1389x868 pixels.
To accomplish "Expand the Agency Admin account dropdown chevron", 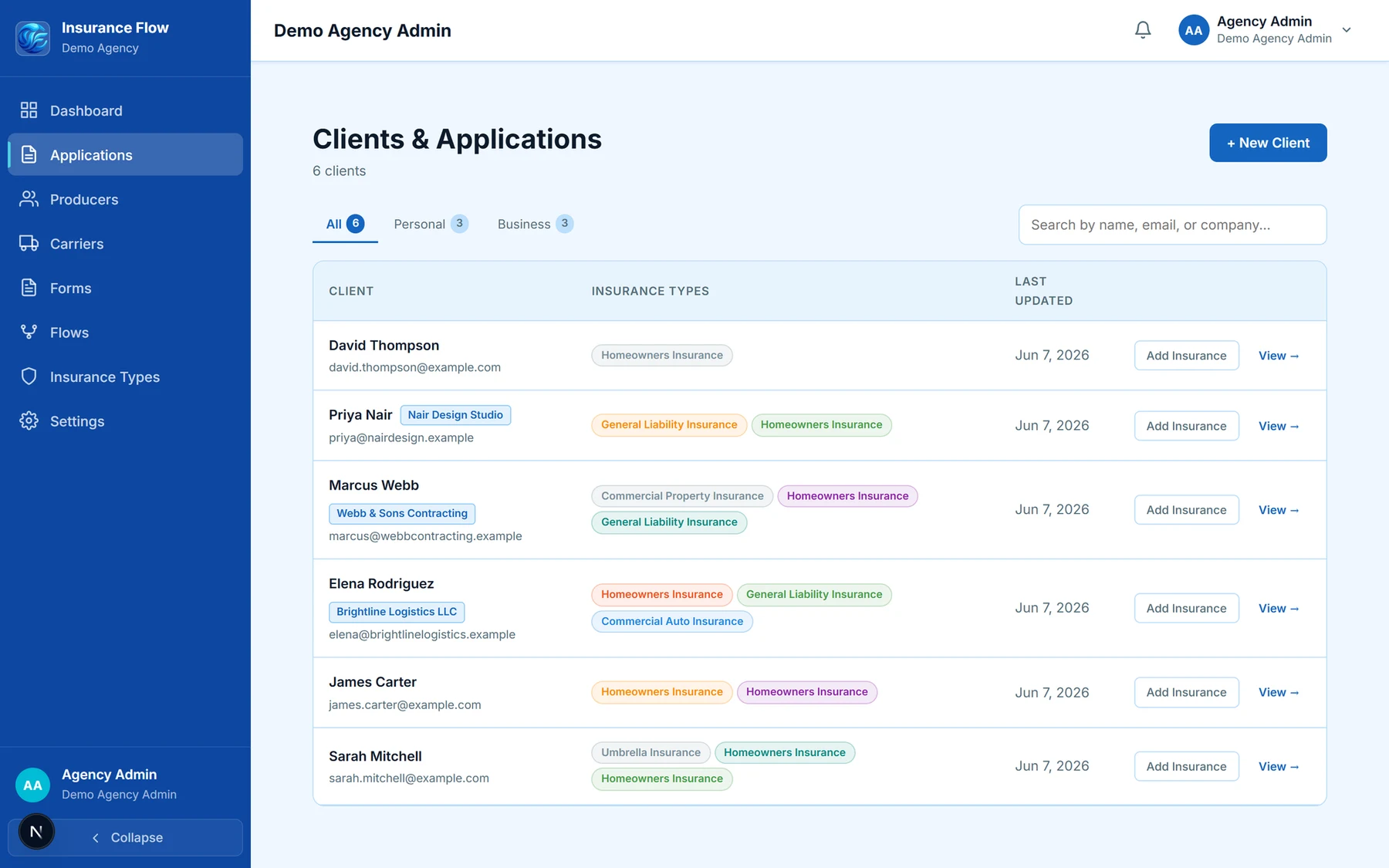I will (1347, 30).
